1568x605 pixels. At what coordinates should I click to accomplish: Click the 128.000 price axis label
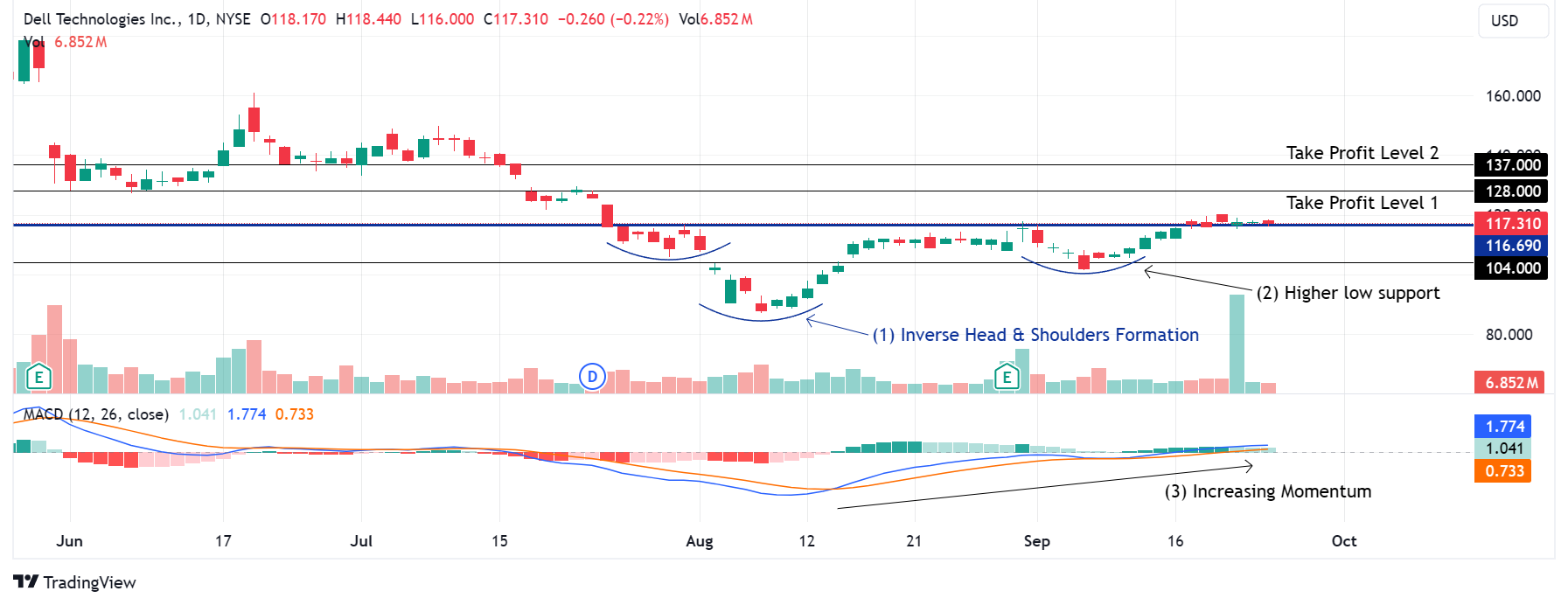[x=1511, y=191]
